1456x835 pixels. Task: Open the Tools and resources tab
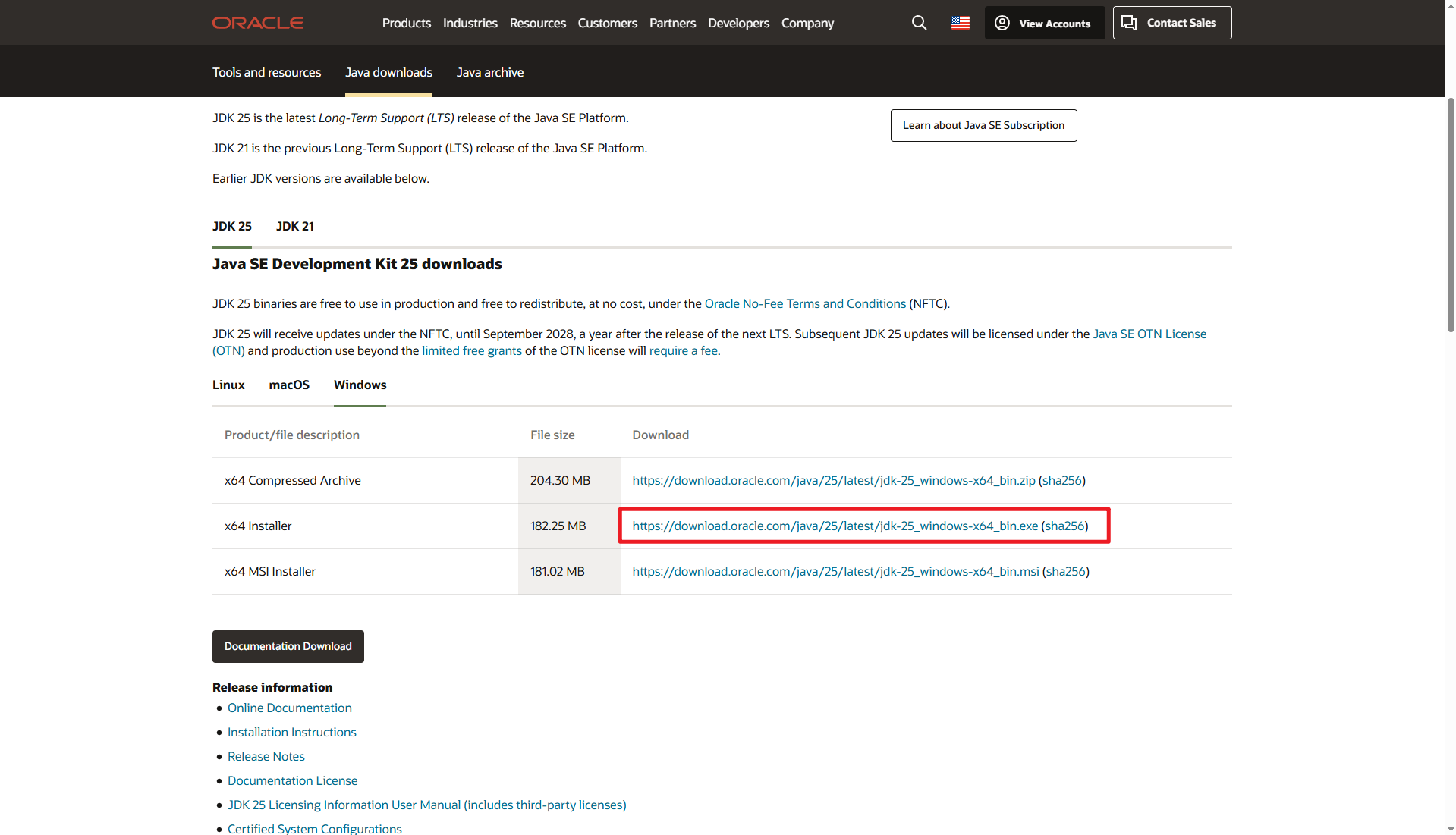[x=266, y=72]
